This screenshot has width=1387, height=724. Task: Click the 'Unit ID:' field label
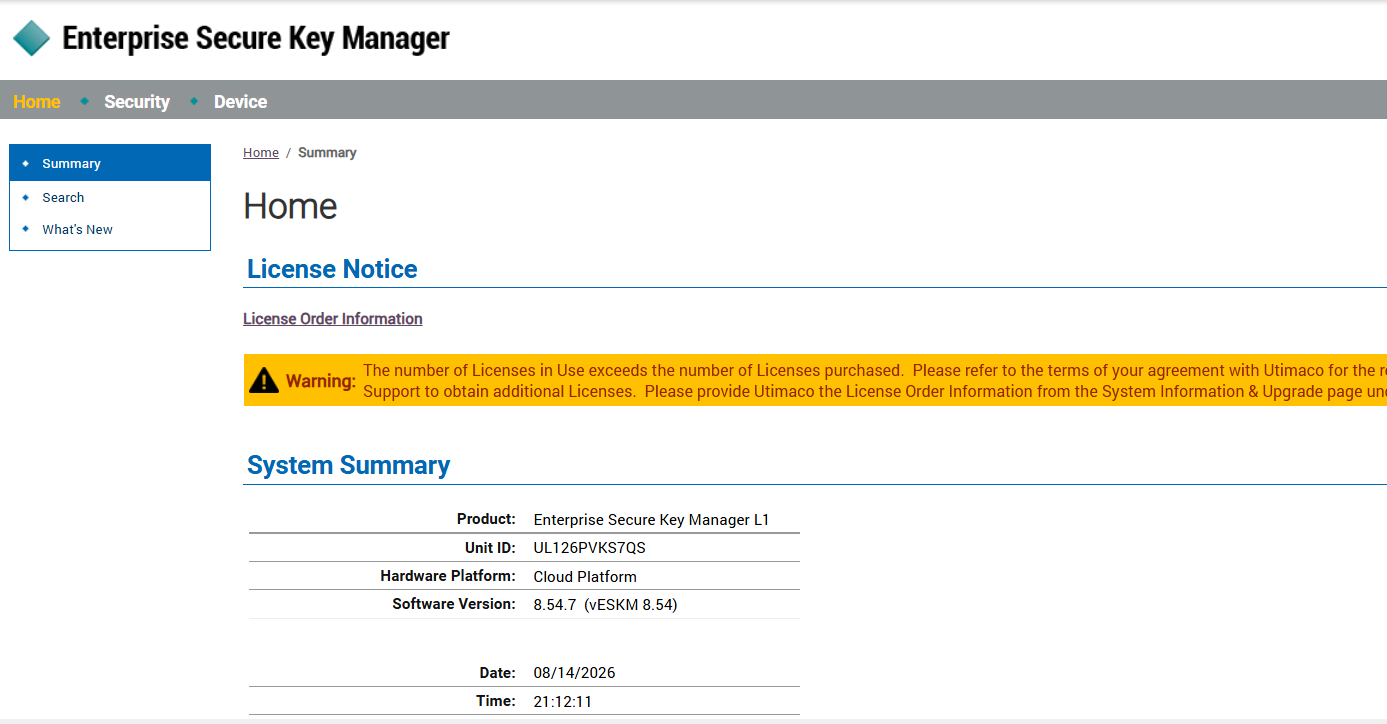tap(490, 547)
